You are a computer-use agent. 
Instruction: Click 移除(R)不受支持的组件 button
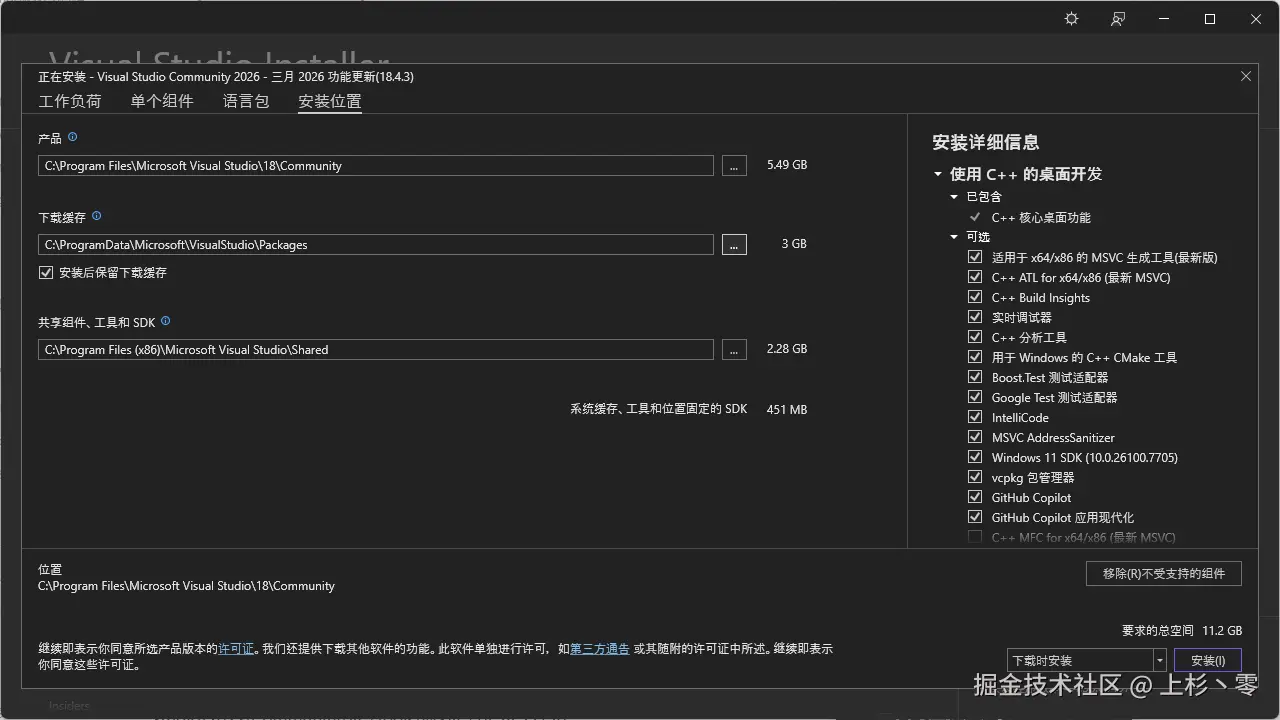(1164, 573)
